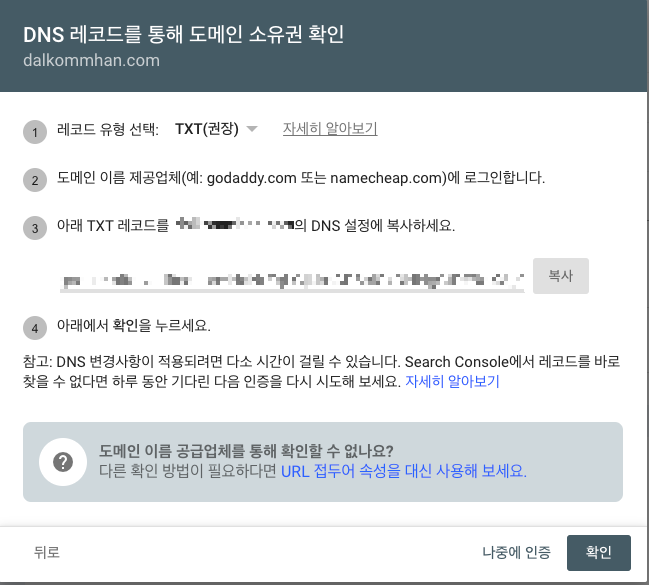Click the 뒤로 back button
The image size is (649, 585).
tap(47, 552)
